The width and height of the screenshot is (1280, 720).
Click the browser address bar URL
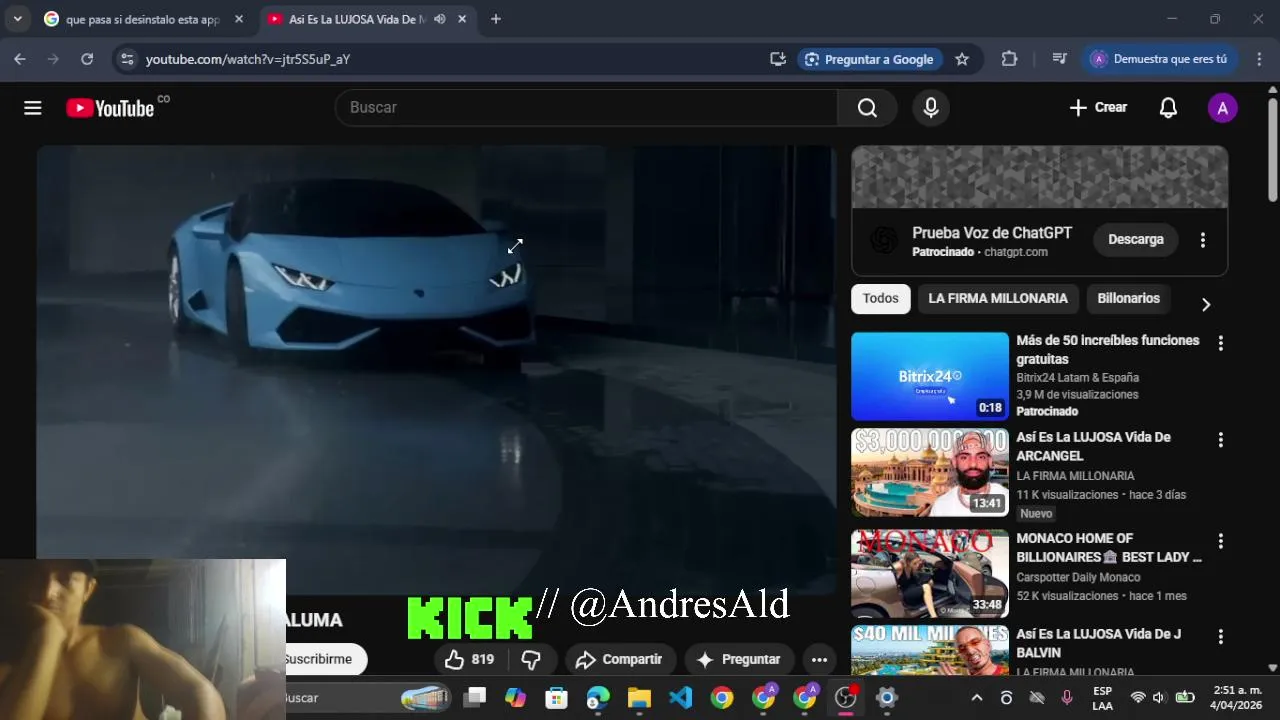[x=248, y=59]
